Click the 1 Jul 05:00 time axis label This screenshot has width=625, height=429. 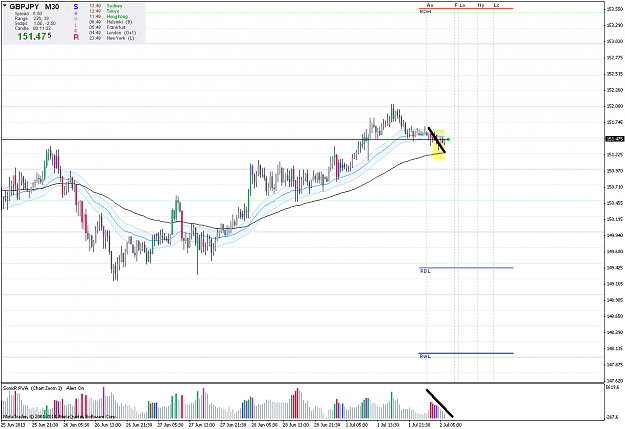point(357,425)
